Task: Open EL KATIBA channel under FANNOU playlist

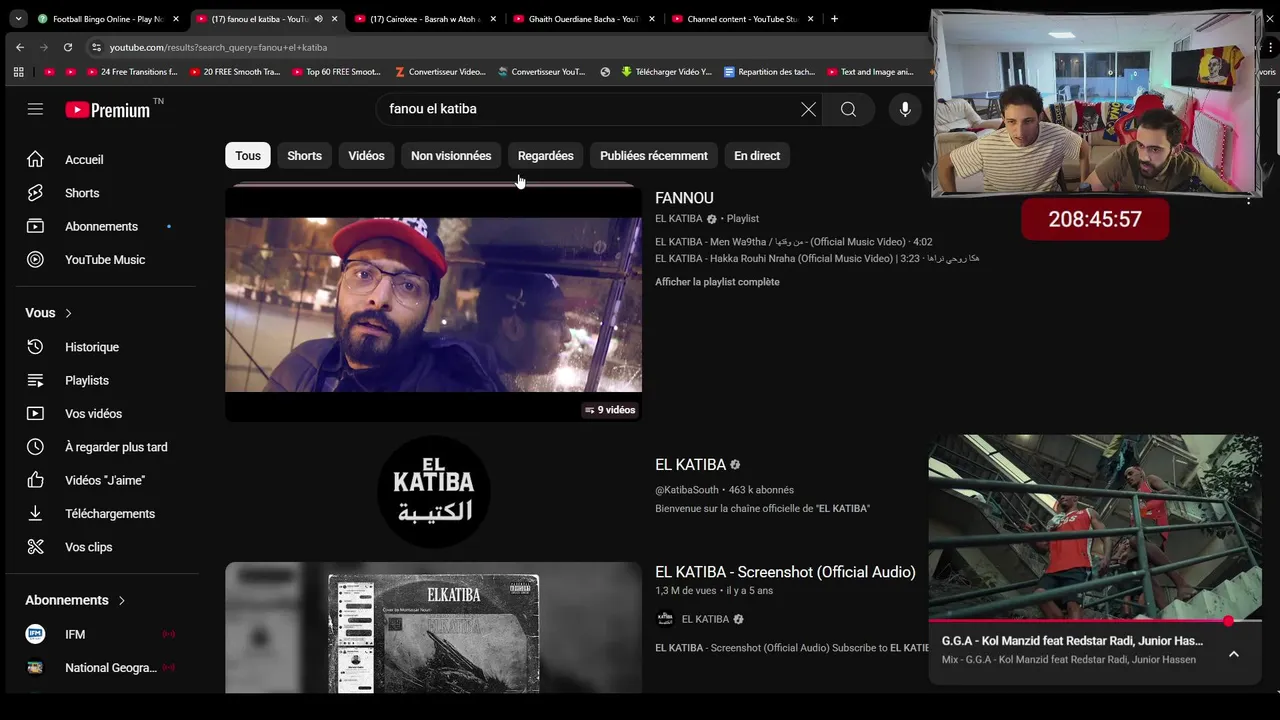Action: click(678, 218)
